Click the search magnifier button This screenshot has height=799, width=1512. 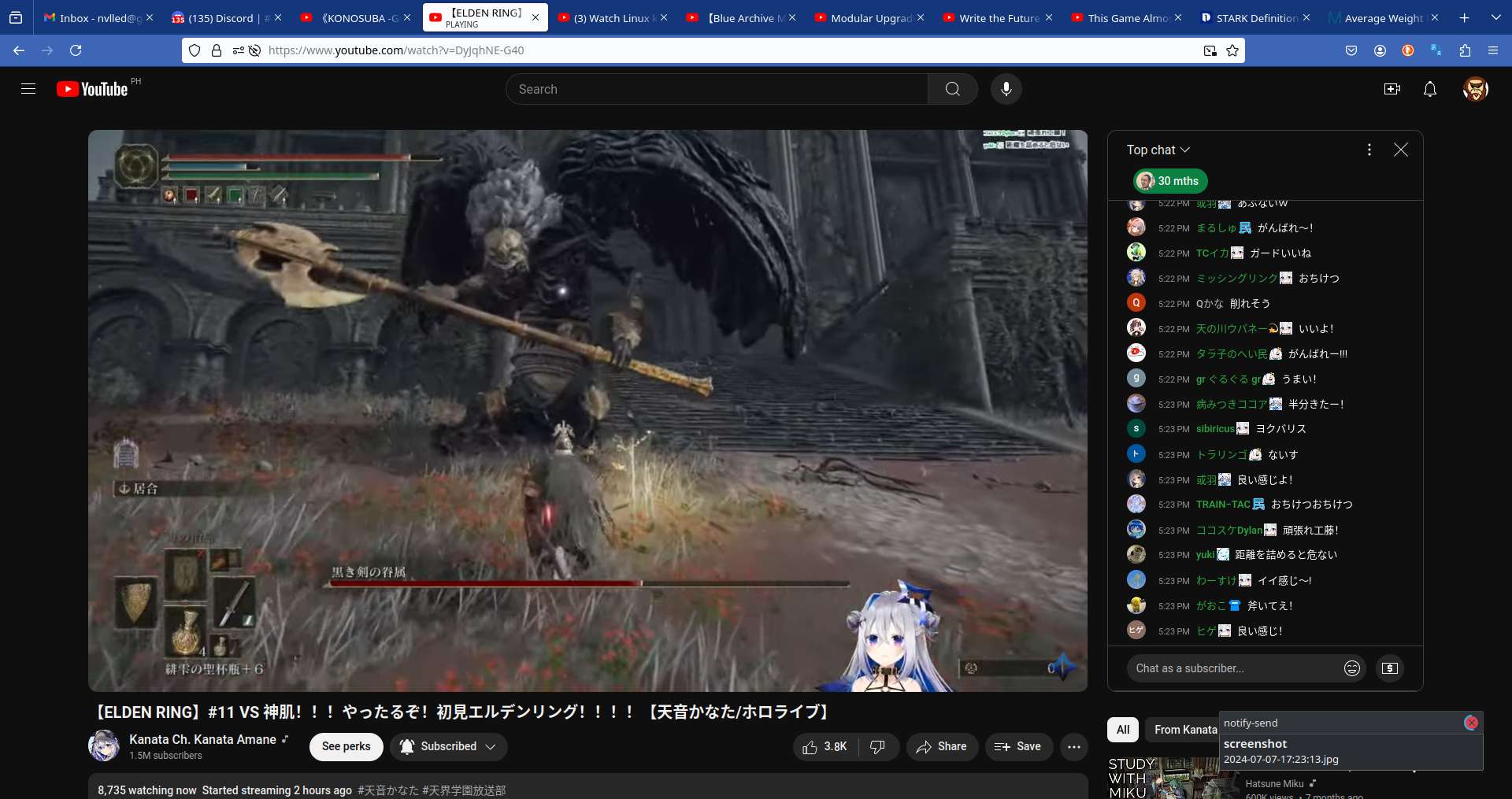click(953, 89)
